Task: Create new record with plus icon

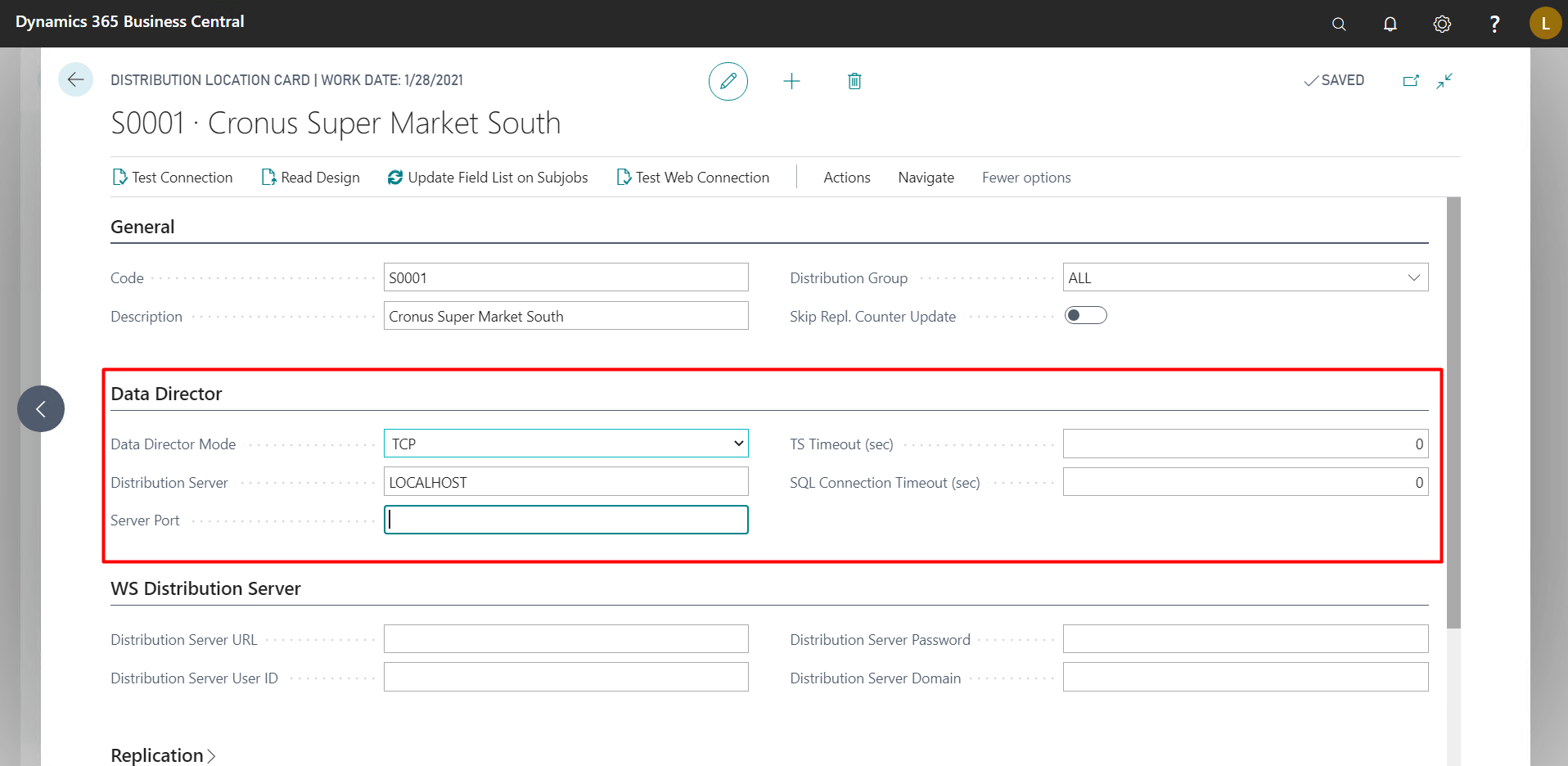Action: click(791, 81)
